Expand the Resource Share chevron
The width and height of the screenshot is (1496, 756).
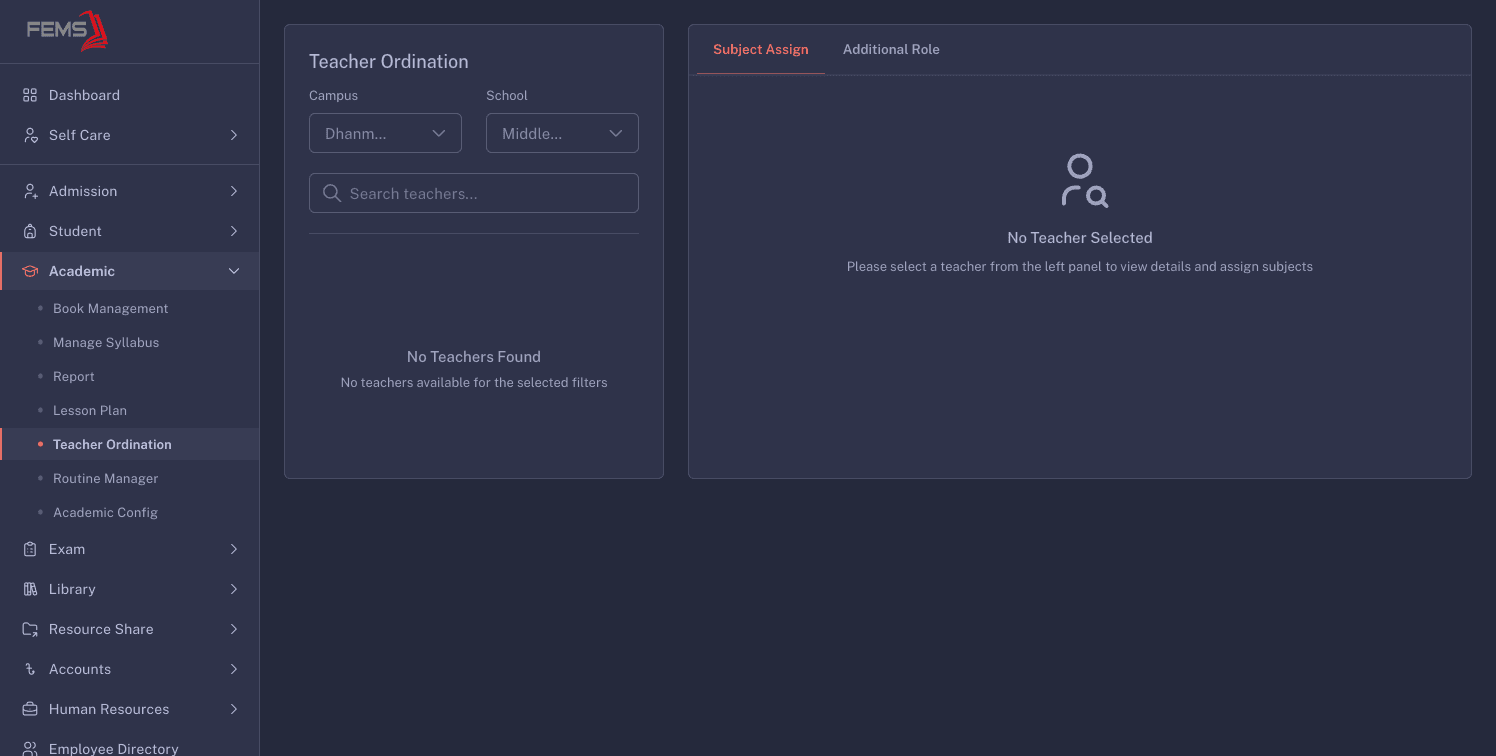pos(234,629)
